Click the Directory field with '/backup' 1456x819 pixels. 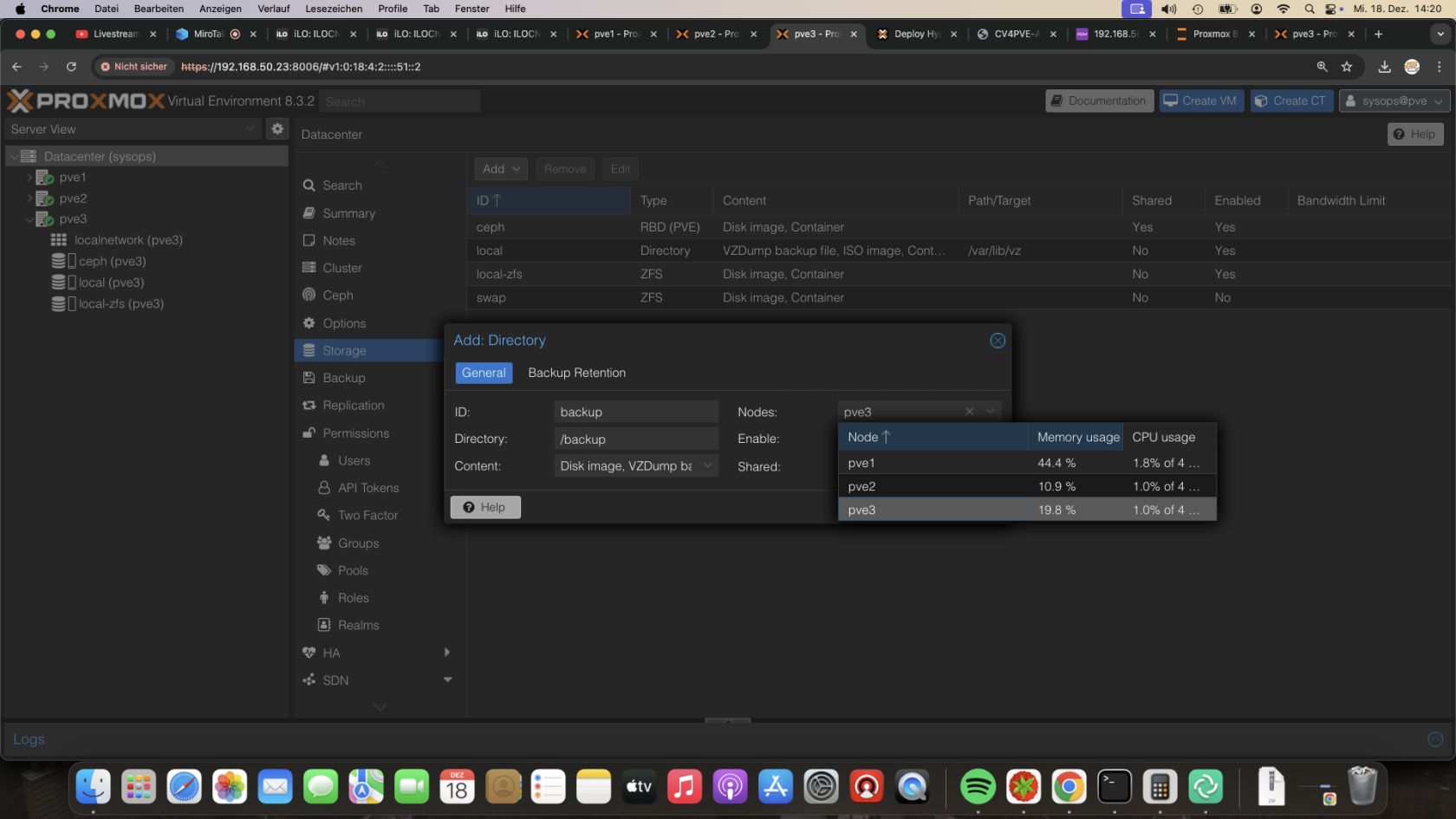pyautogui.click(x=636, y=439)
